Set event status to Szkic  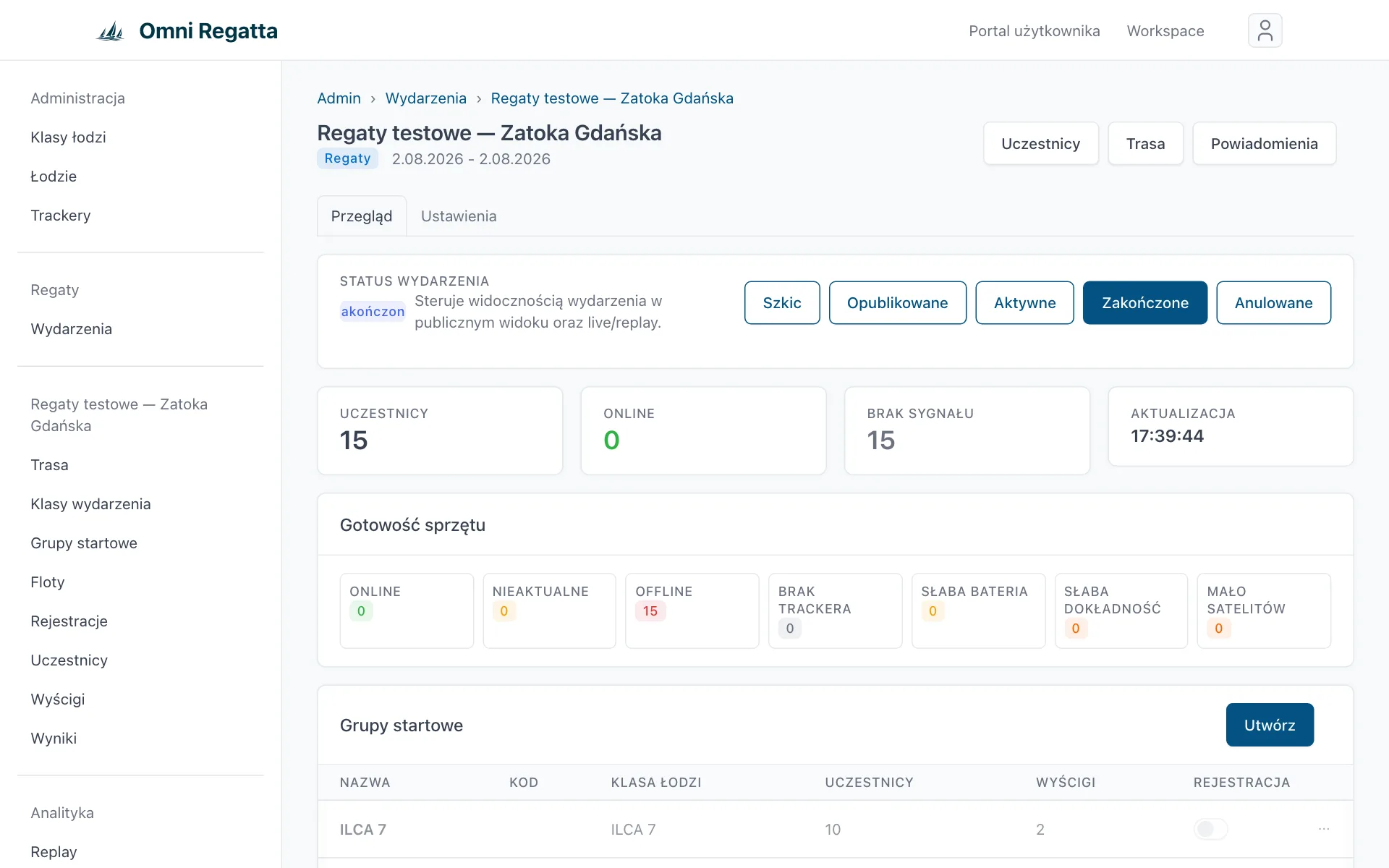[x=782, y=302]
